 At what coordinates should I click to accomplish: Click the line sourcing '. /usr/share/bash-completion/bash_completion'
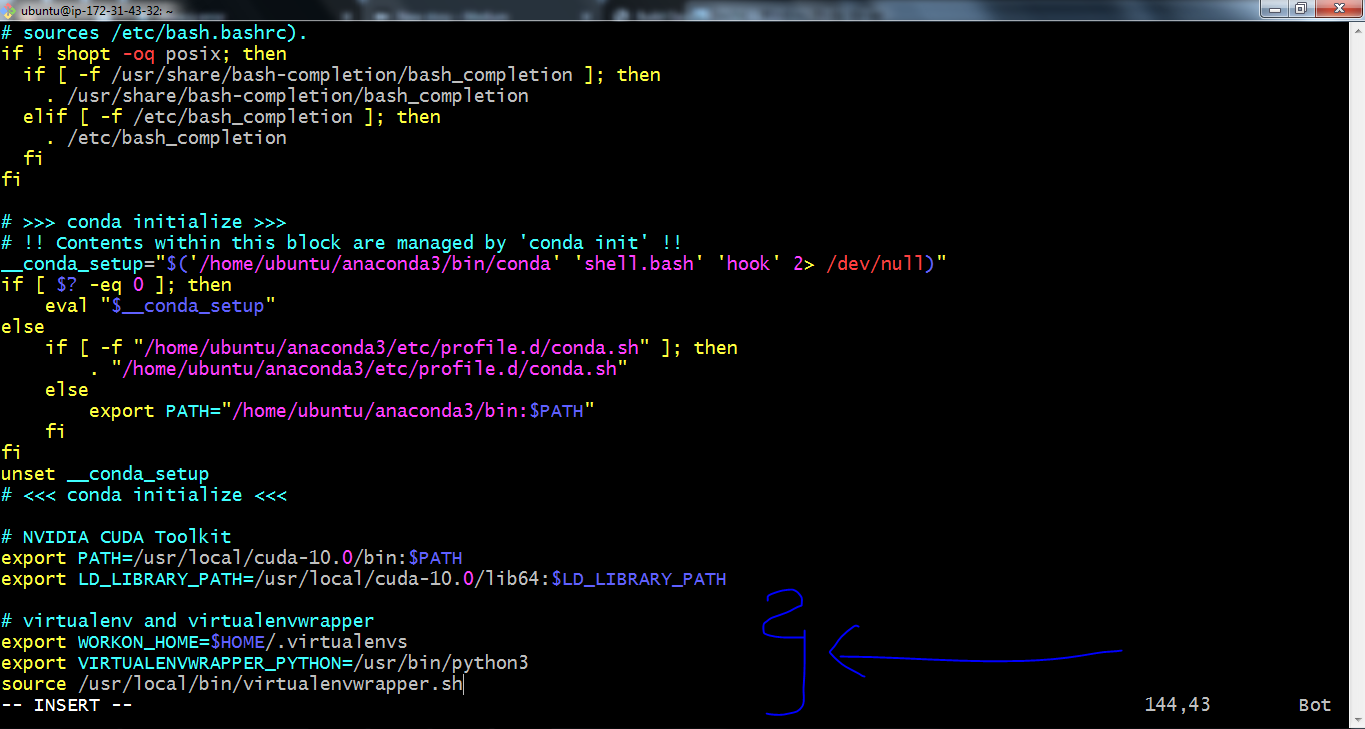(287, 96)
